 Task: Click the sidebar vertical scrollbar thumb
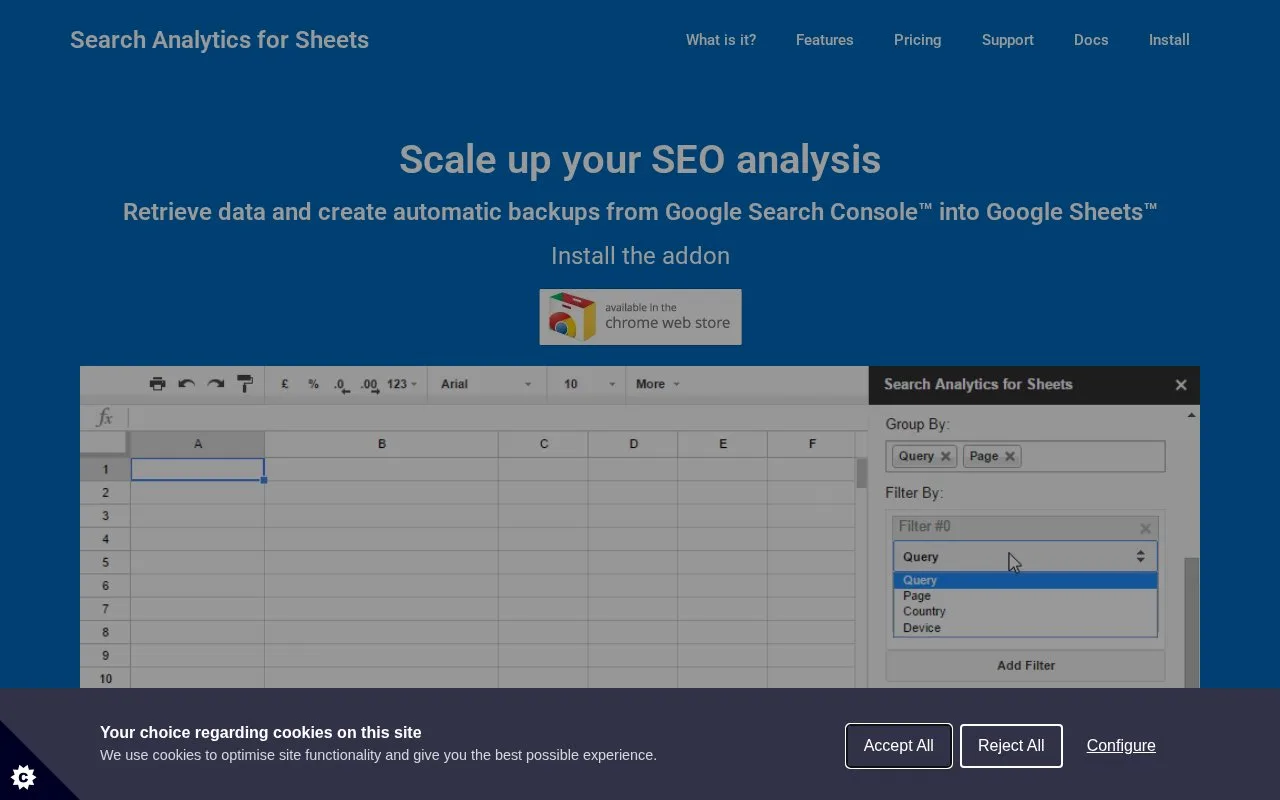click(1191, 622)
